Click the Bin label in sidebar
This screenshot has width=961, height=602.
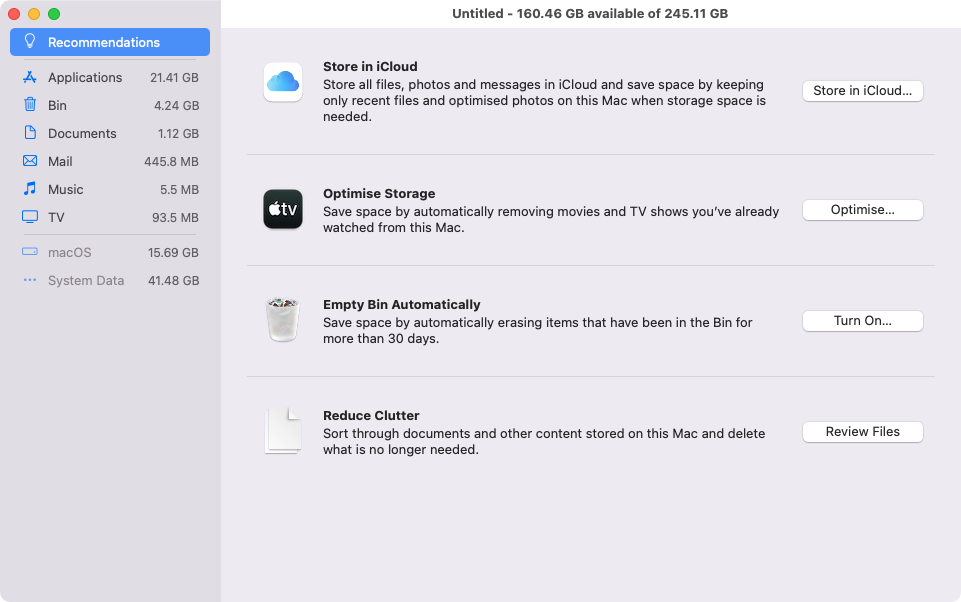[x=57, y=105]
